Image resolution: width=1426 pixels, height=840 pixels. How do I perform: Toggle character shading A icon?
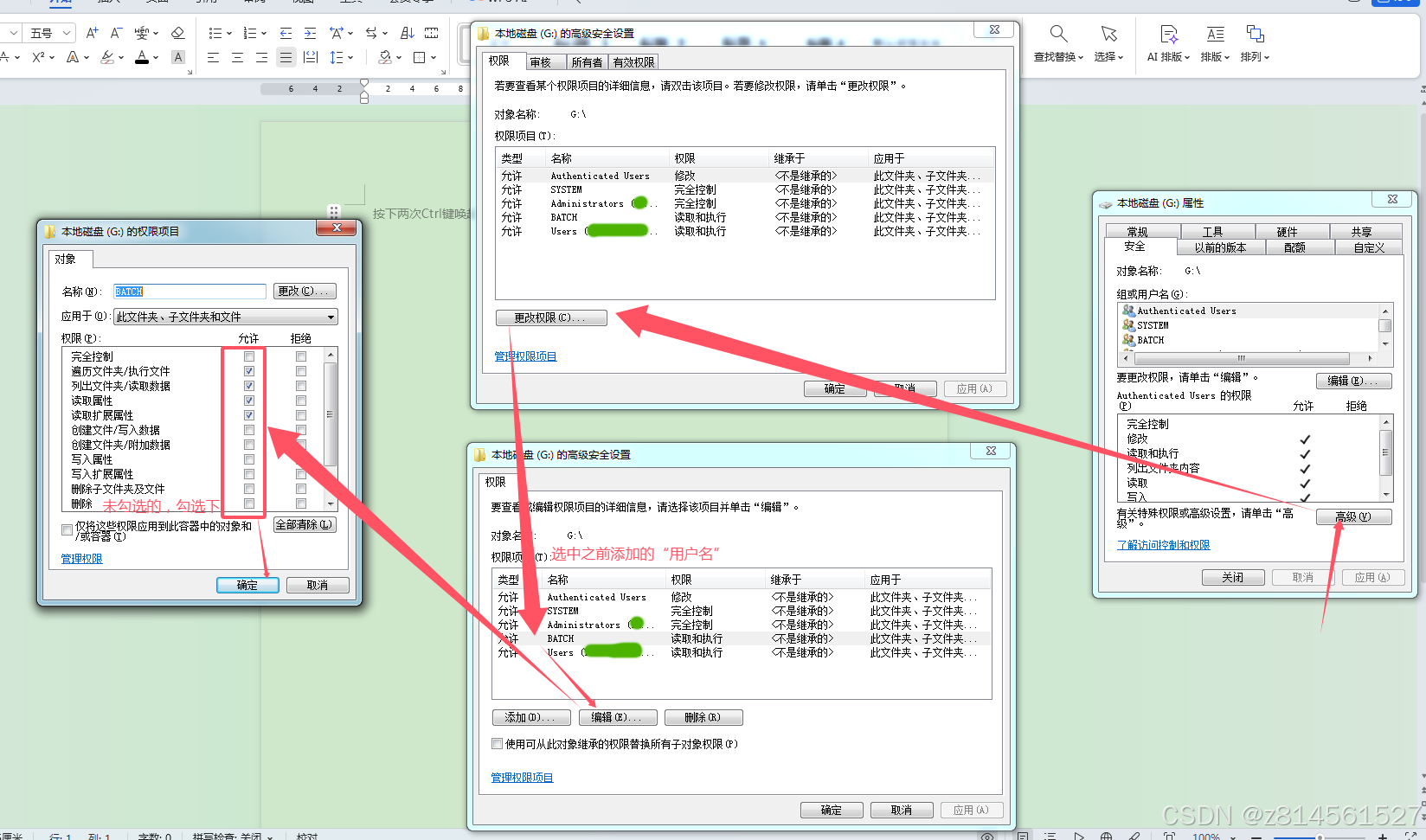pos(178,57)
